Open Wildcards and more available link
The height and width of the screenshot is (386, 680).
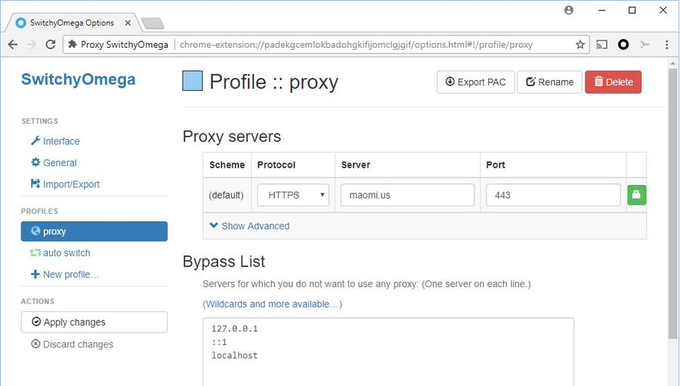click(272, 304)
